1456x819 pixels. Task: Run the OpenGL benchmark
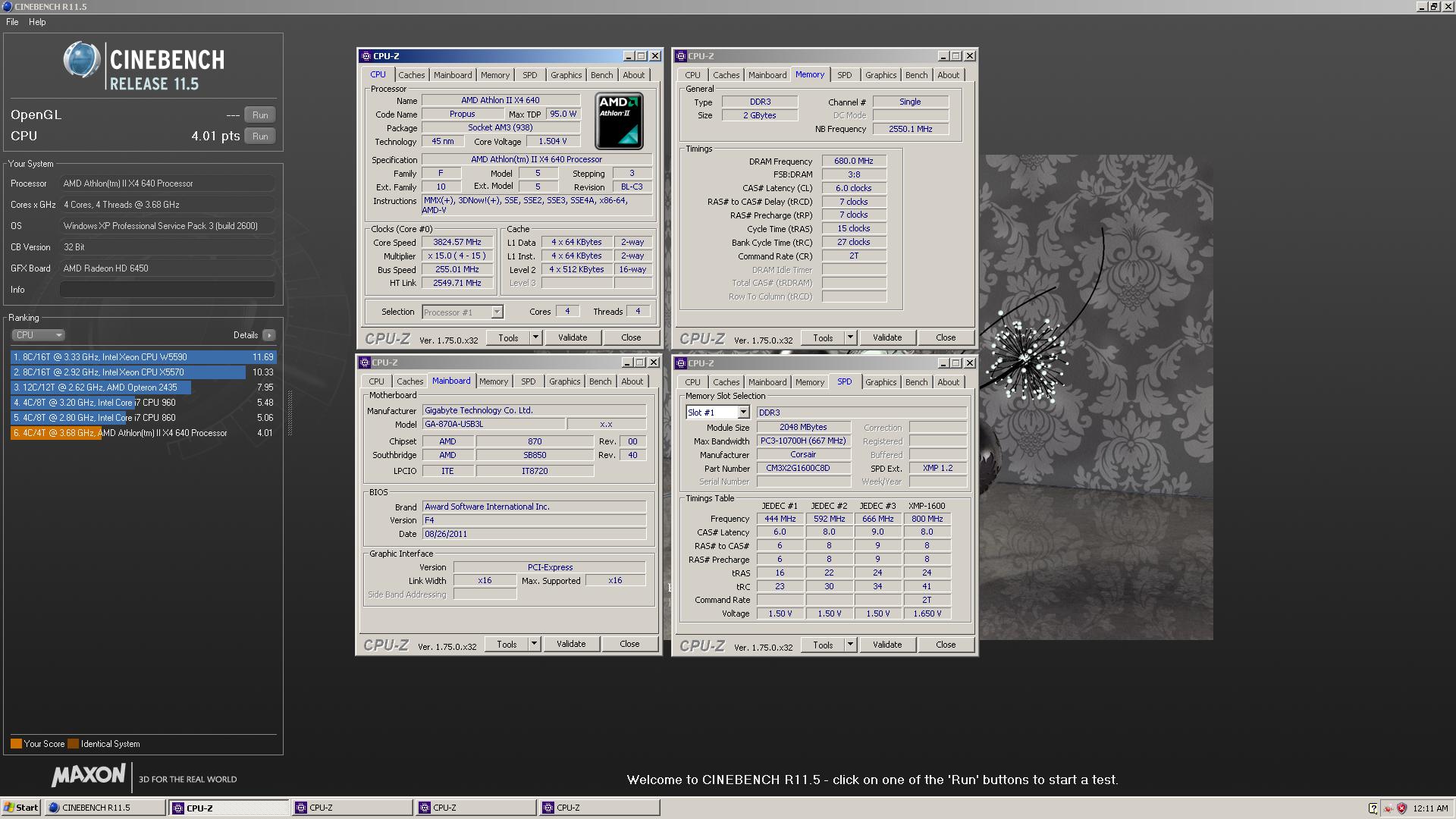click(x=260, y=115)
